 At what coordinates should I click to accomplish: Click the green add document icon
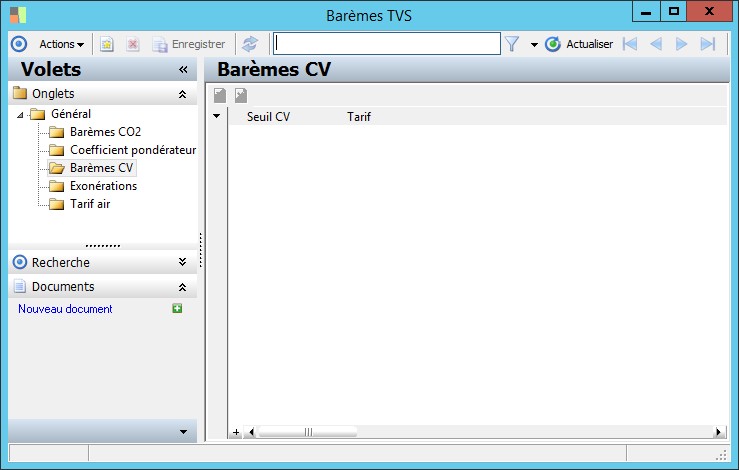[x=177, y=308]
